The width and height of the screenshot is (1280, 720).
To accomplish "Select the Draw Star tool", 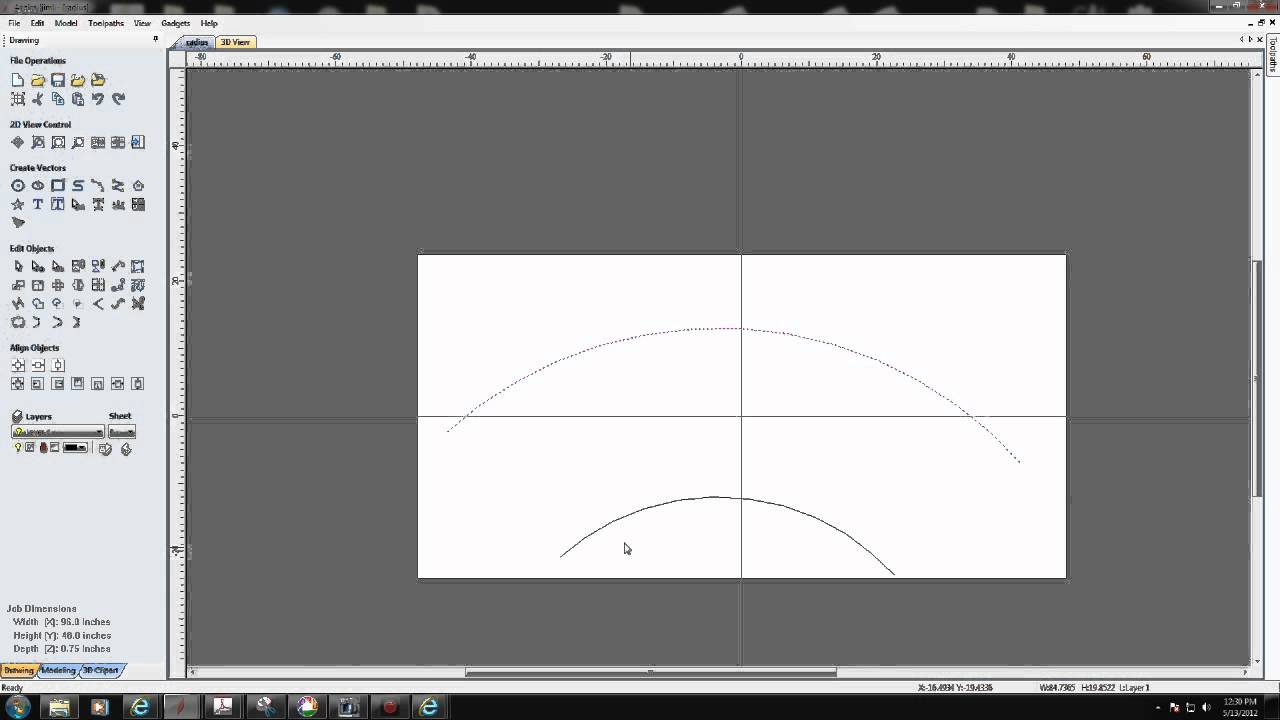I will 18,205.
